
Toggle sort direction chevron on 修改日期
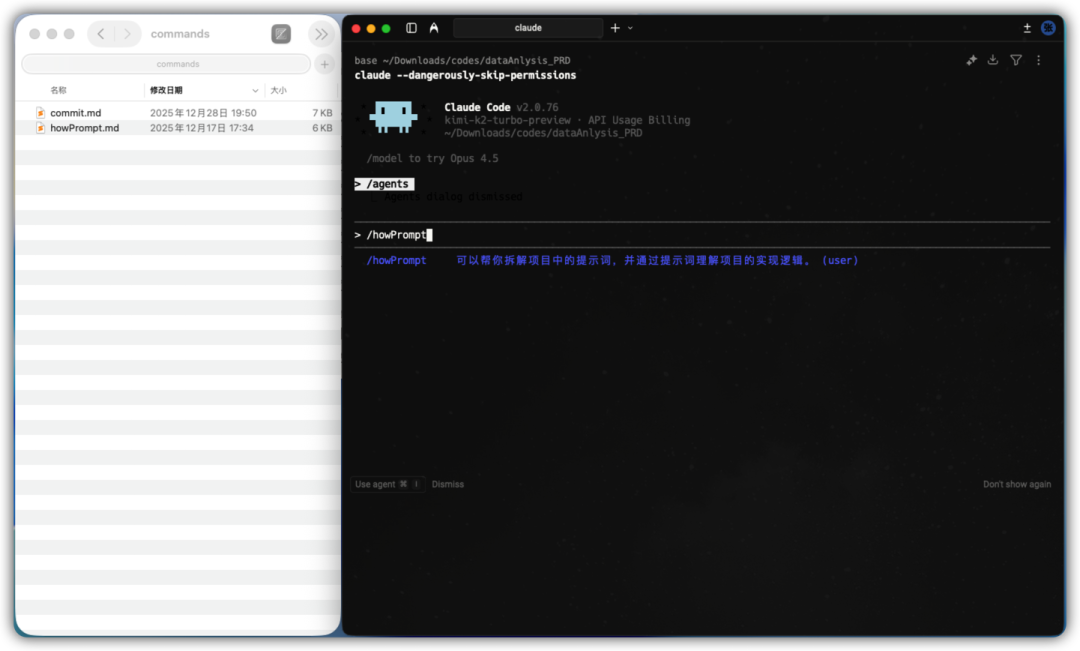point(256,90)
